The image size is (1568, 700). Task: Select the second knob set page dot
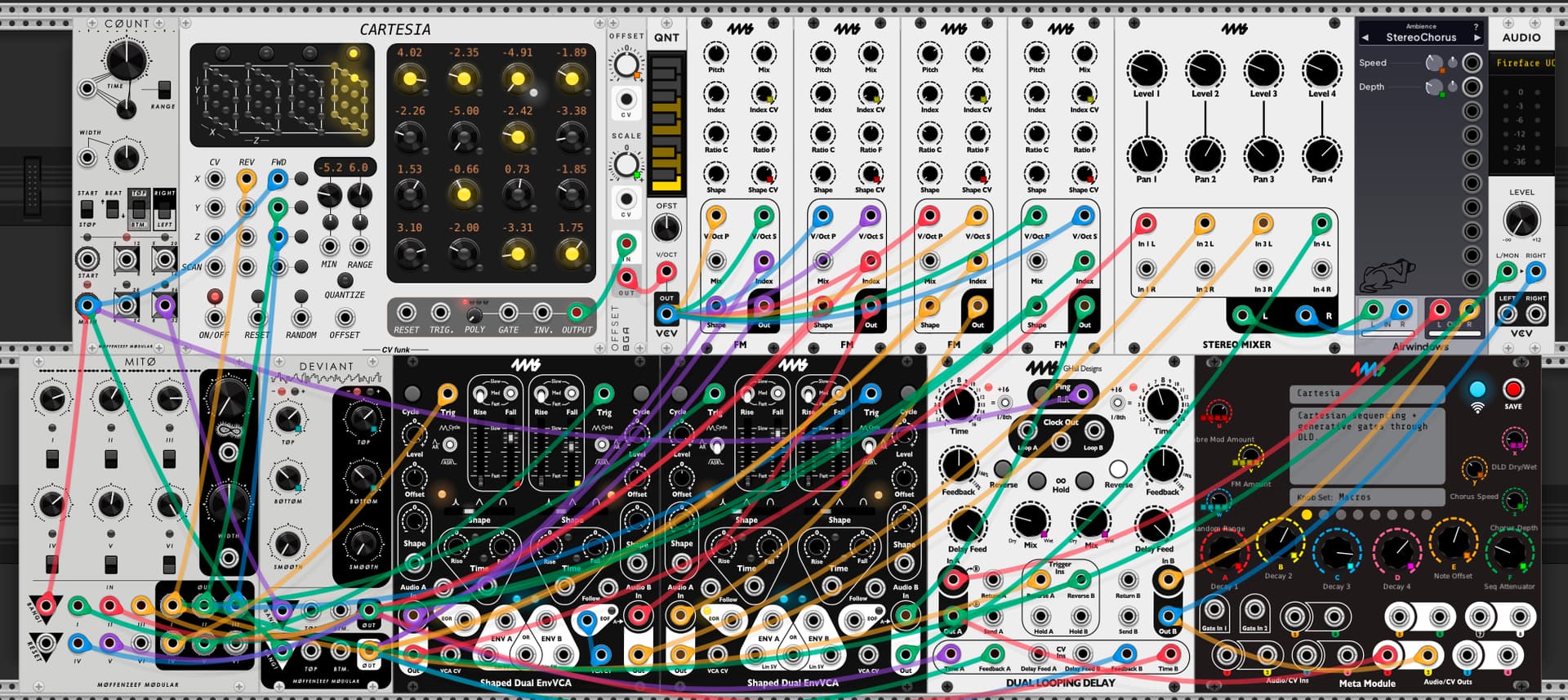1323,515
